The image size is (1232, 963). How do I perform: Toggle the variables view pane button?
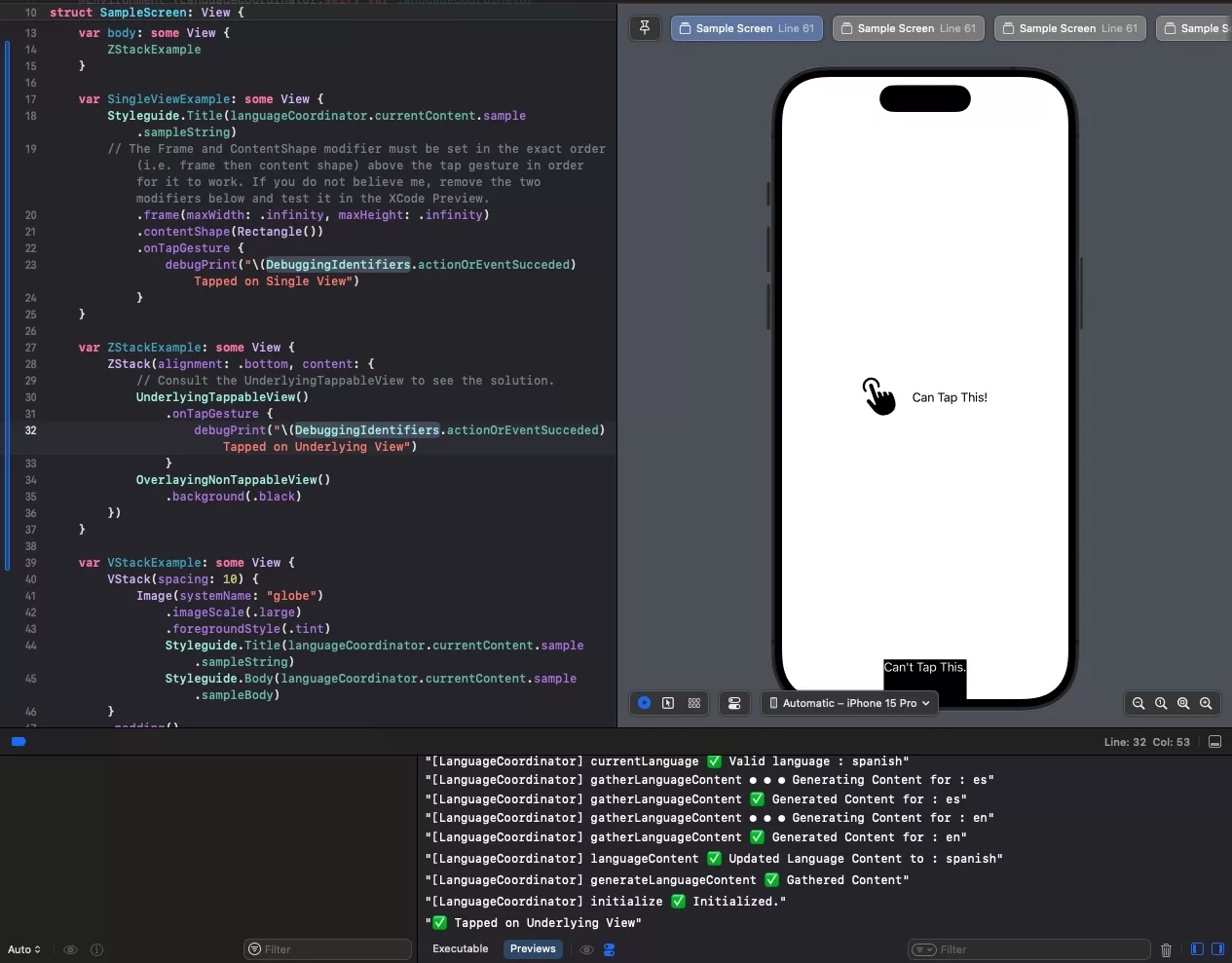pyautogui.click(x=1197, y=949)
